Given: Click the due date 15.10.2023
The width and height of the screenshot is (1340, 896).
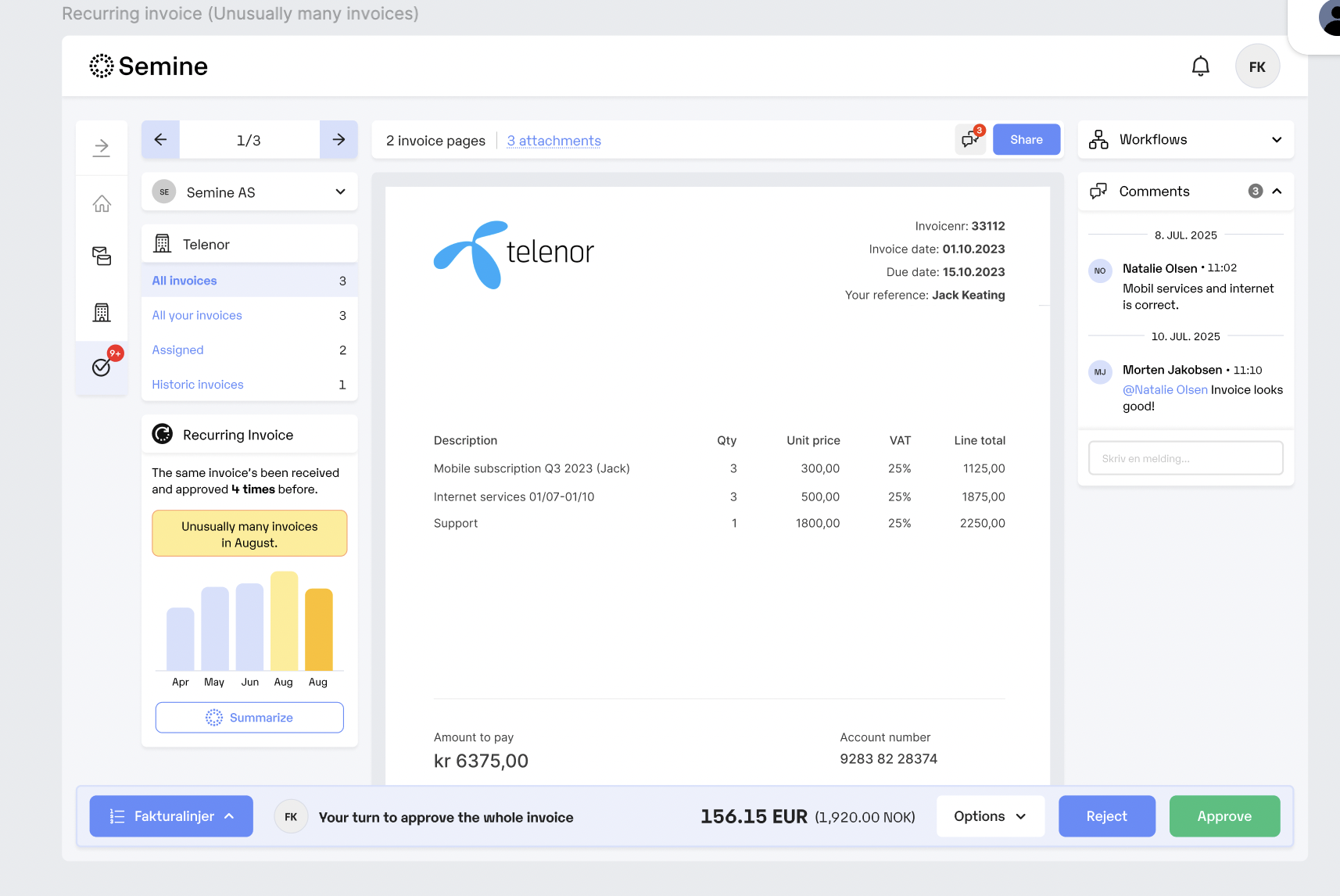Looking at the screenshot, I should (974, 272).
